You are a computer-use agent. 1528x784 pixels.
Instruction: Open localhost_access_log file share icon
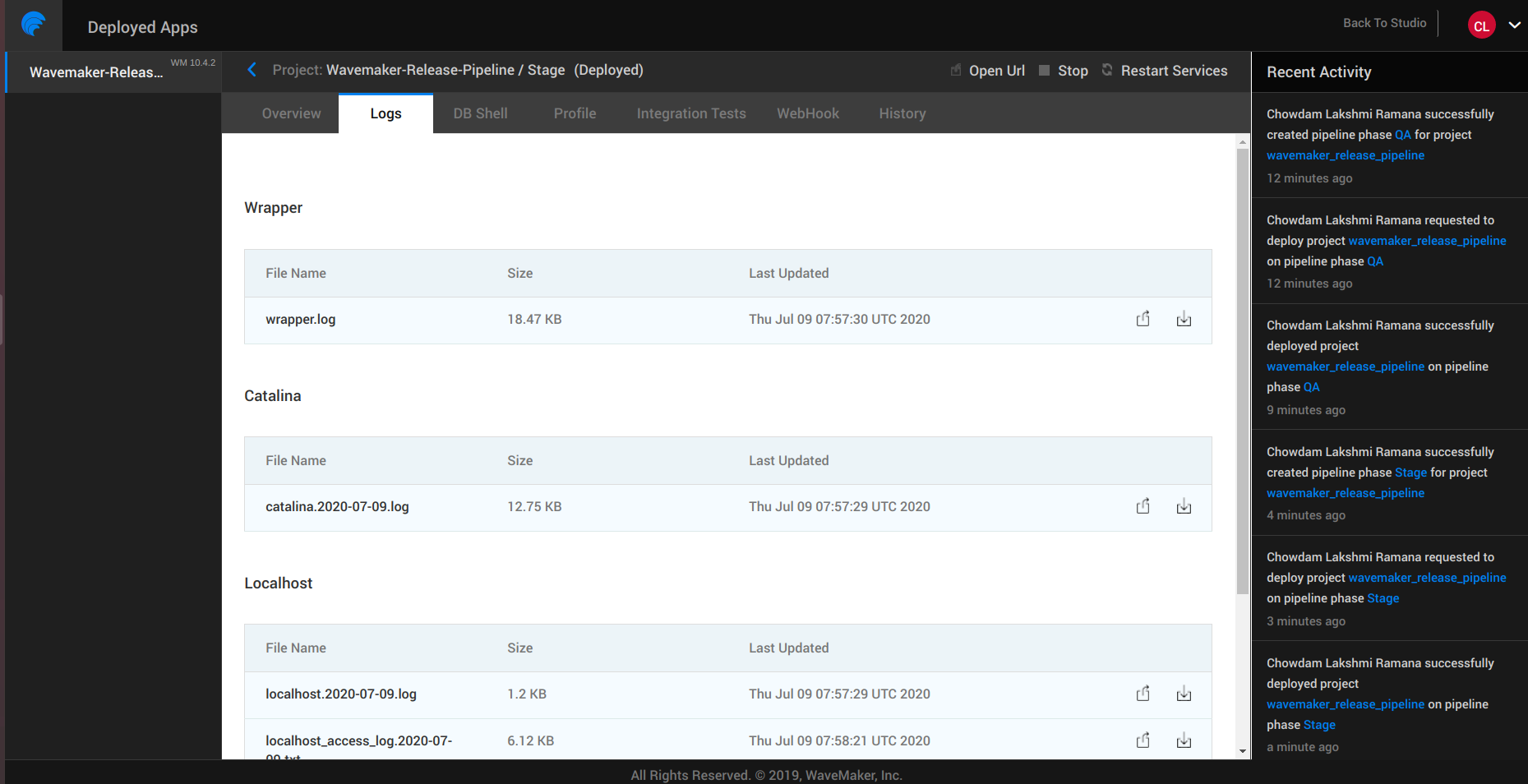pyautogui.click(x=1143, y=740)
